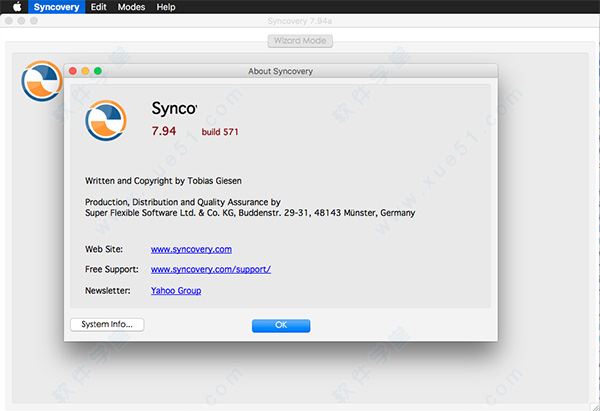Open the www.syncovery.com/support/ link
Viewport: 600px width, 411px height.
pyautogui.click(x=210, y=269)
